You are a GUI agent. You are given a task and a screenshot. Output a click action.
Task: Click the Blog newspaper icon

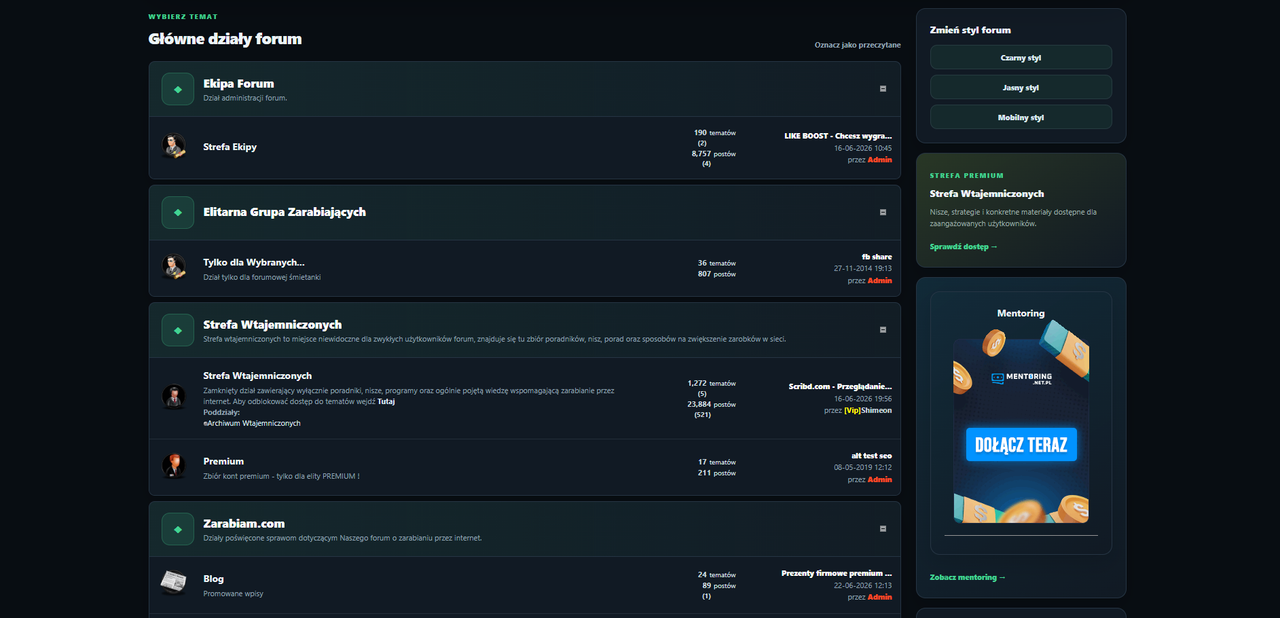174,582
